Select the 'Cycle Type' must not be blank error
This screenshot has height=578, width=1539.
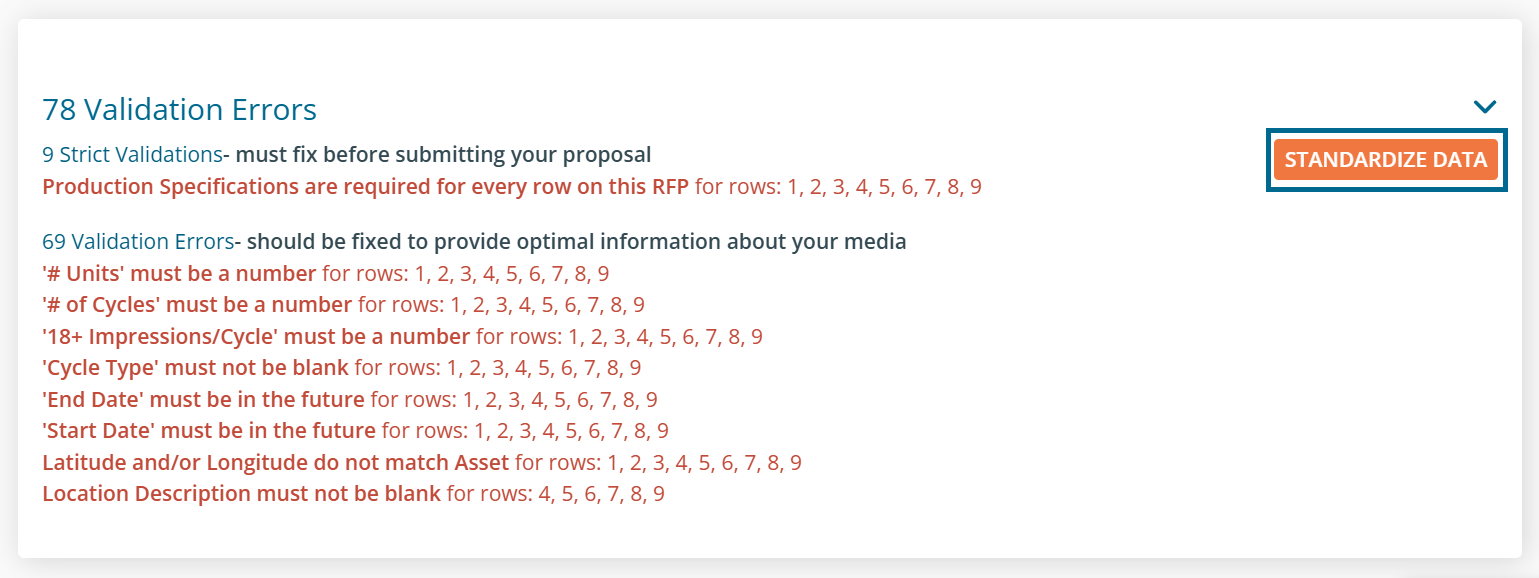click(195, 368)
